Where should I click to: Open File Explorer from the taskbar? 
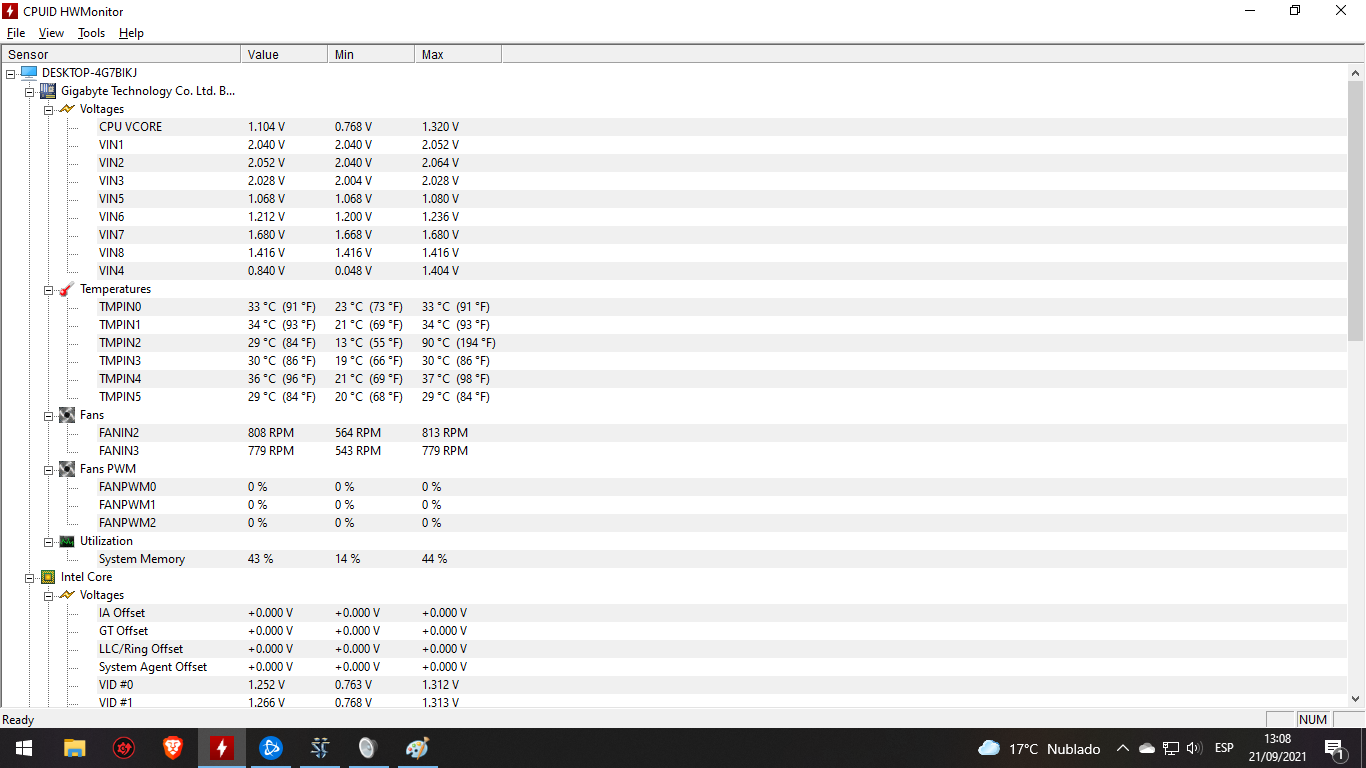click(x=75, y=748)
